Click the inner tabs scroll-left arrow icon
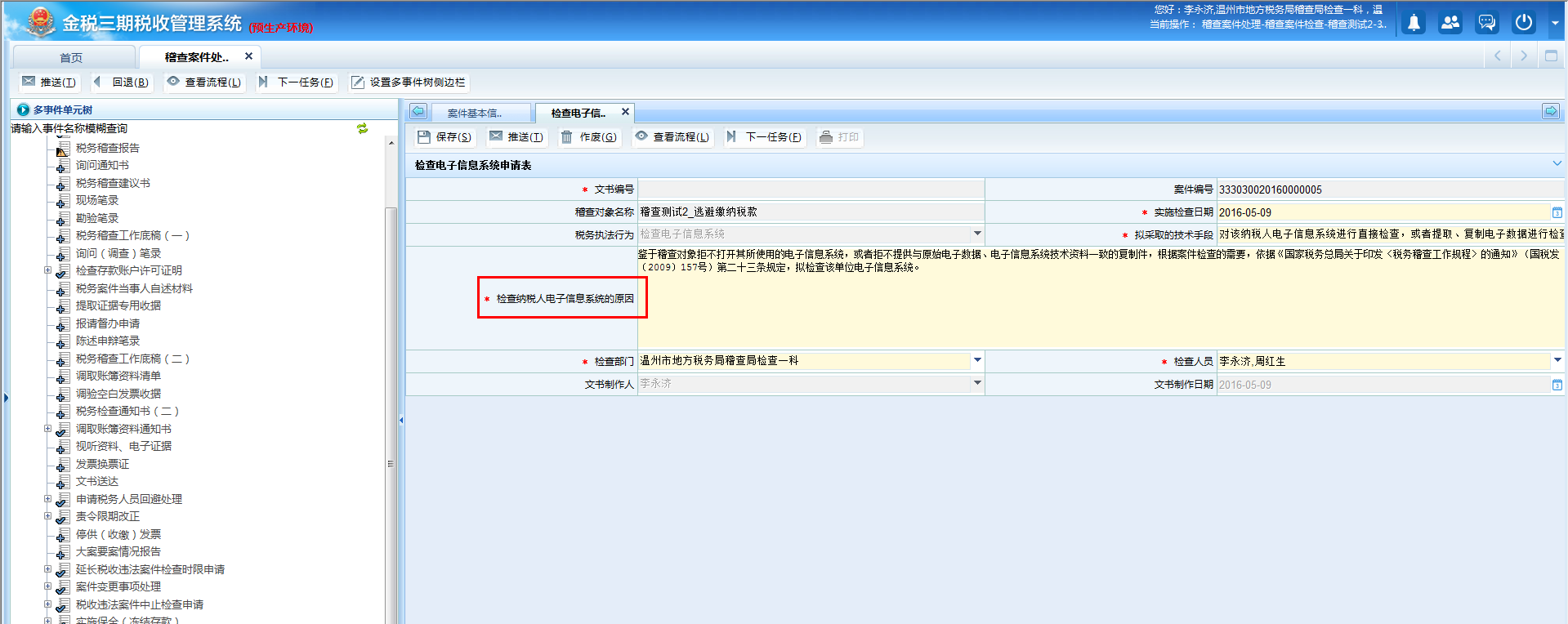The image size is (1568, 624). point(418,111)
